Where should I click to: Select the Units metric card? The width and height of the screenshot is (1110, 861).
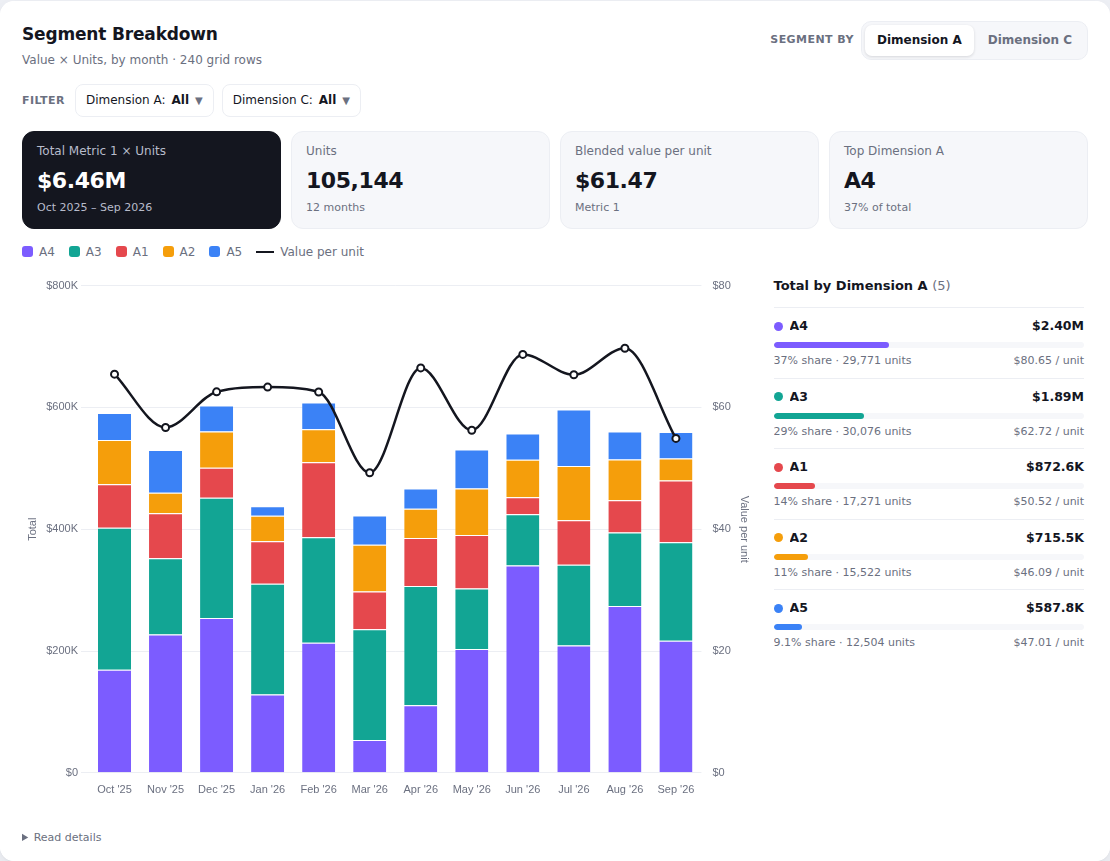420,180
